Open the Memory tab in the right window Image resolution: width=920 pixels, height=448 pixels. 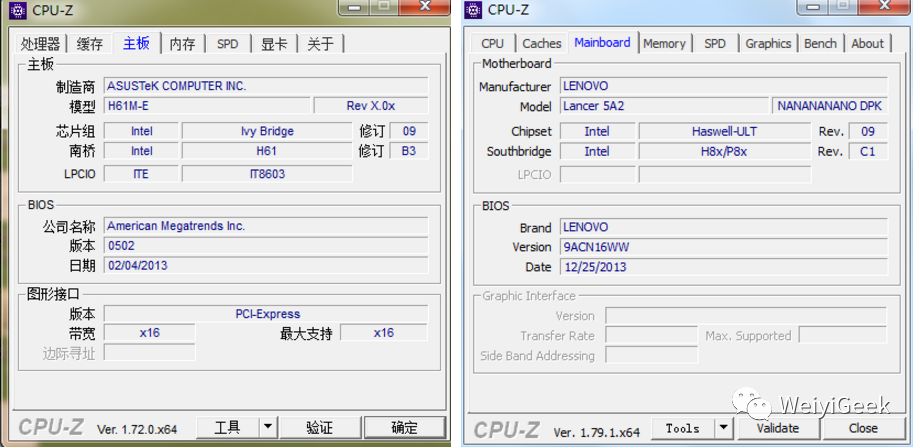click(664, 43)
